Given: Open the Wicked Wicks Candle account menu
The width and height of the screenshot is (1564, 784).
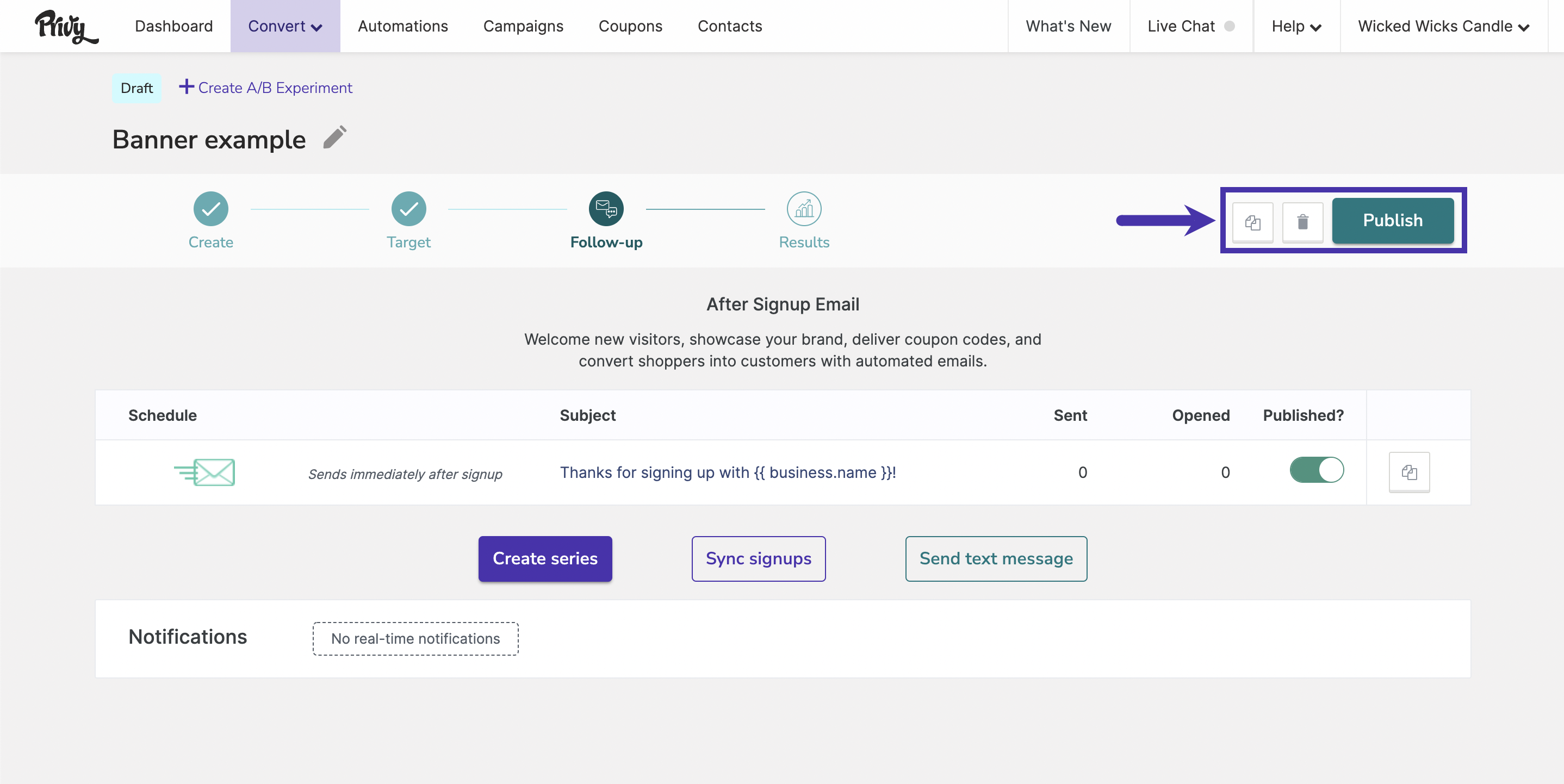Looking at the screenshot, I should [1443, 26].
